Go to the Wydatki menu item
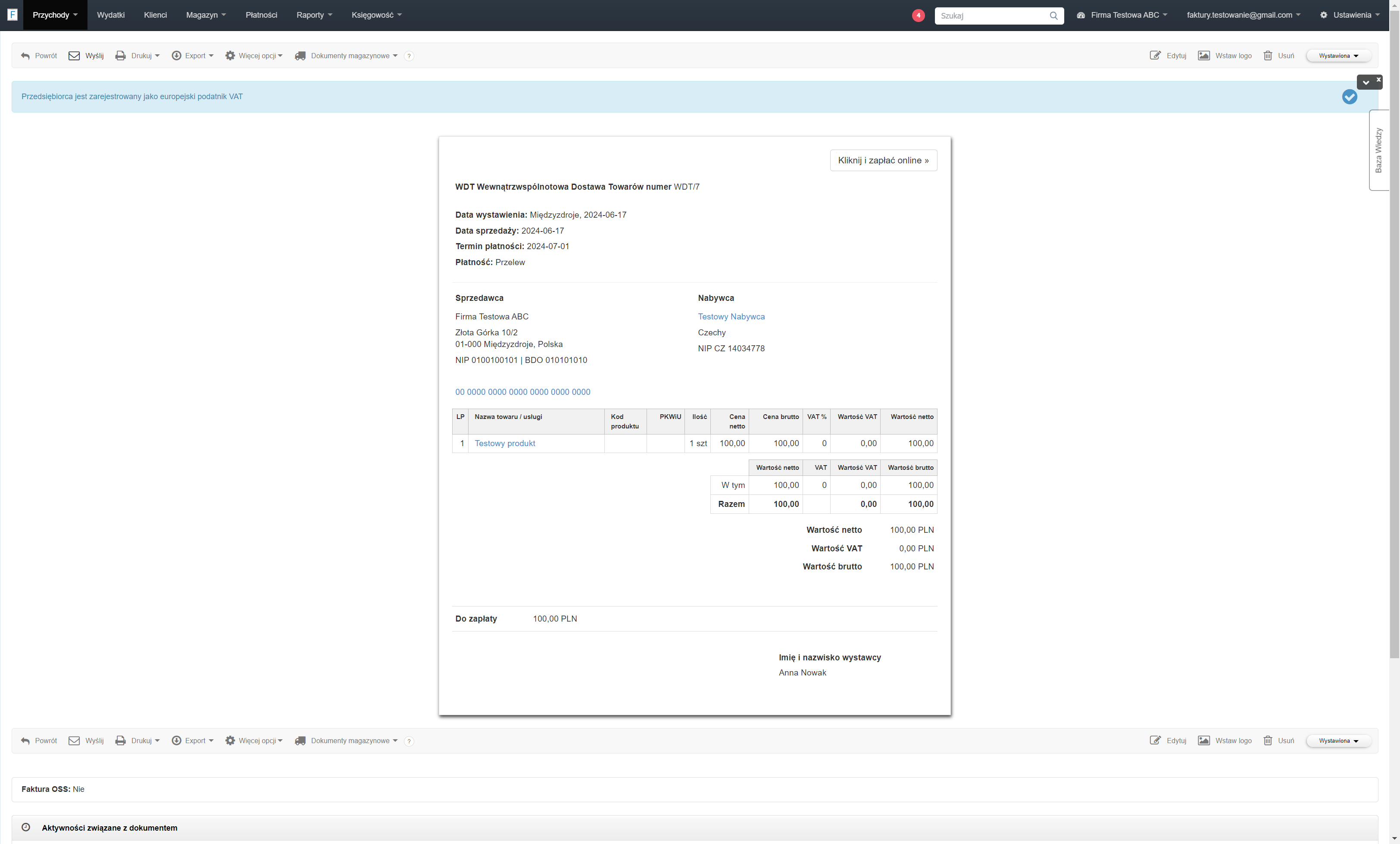 [111, 16]
